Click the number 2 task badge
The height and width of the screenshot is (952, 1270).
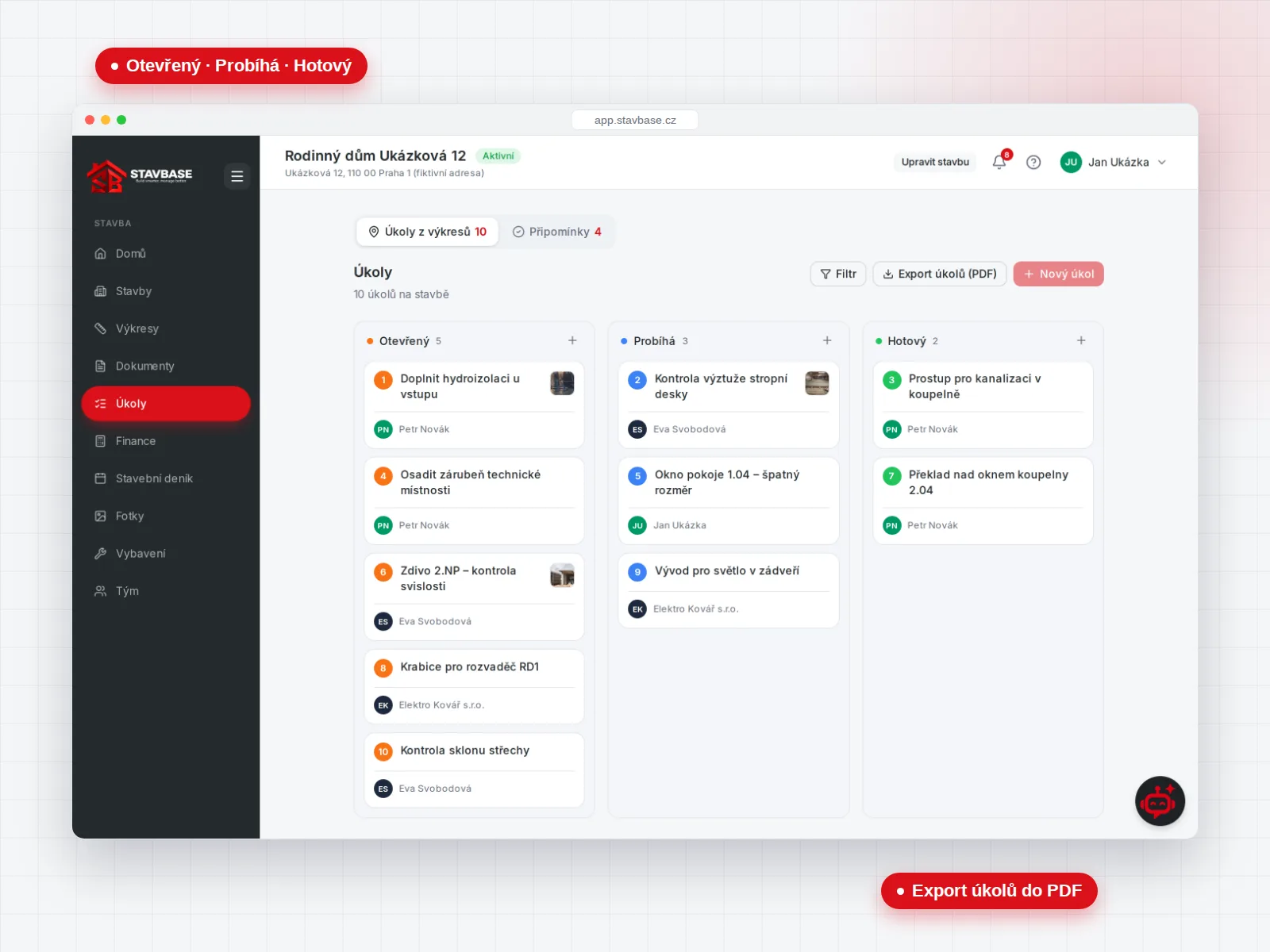[637, 380]
